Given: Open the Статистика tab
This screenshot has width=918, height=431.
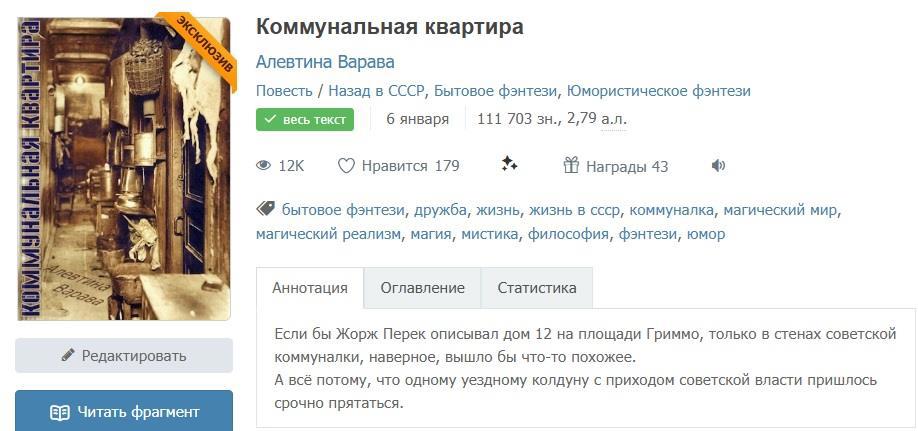Looking at the screenshot, I should pos(536,288).
